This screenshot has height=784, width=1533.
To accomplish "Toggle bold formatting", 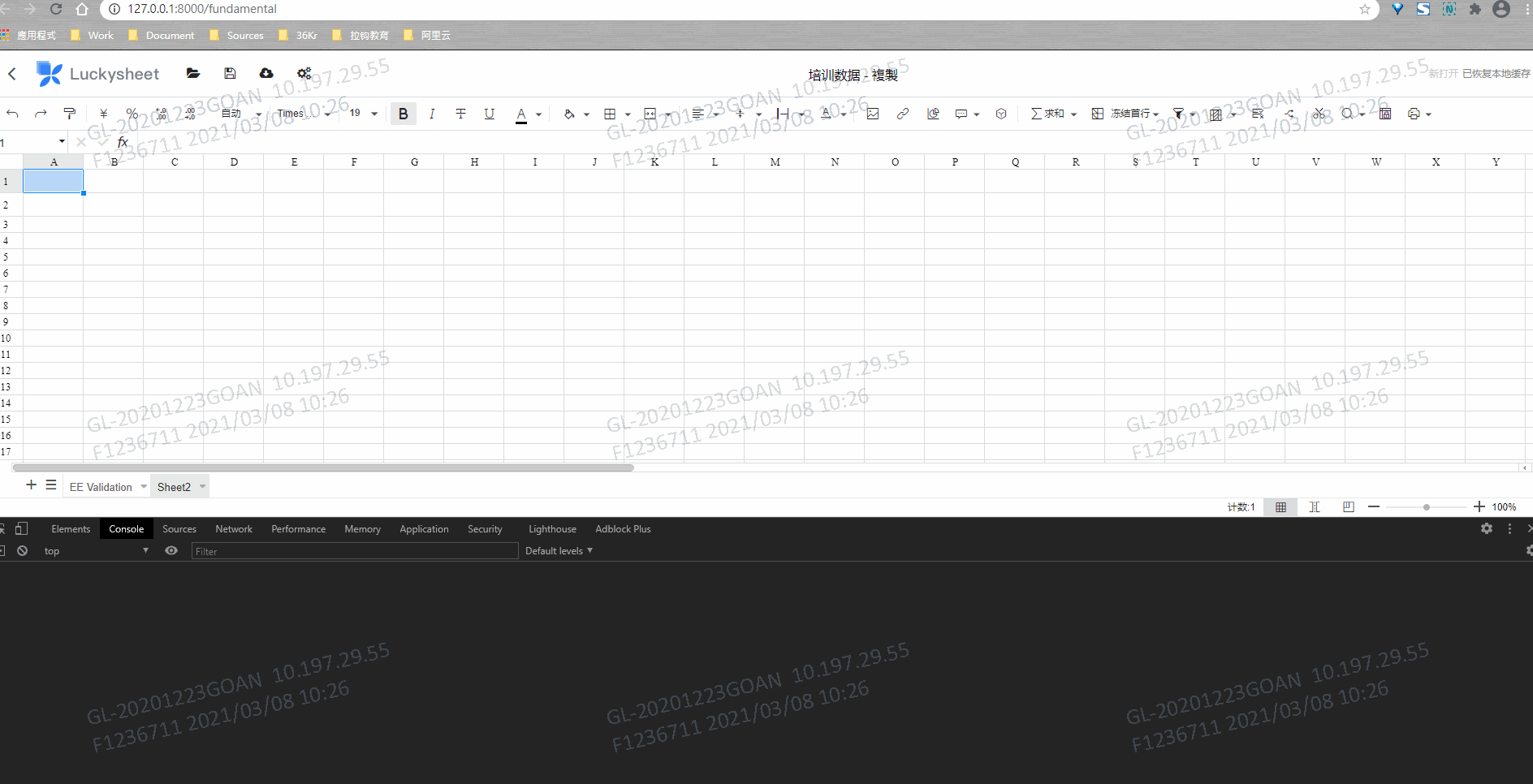I will click(404, 114).
